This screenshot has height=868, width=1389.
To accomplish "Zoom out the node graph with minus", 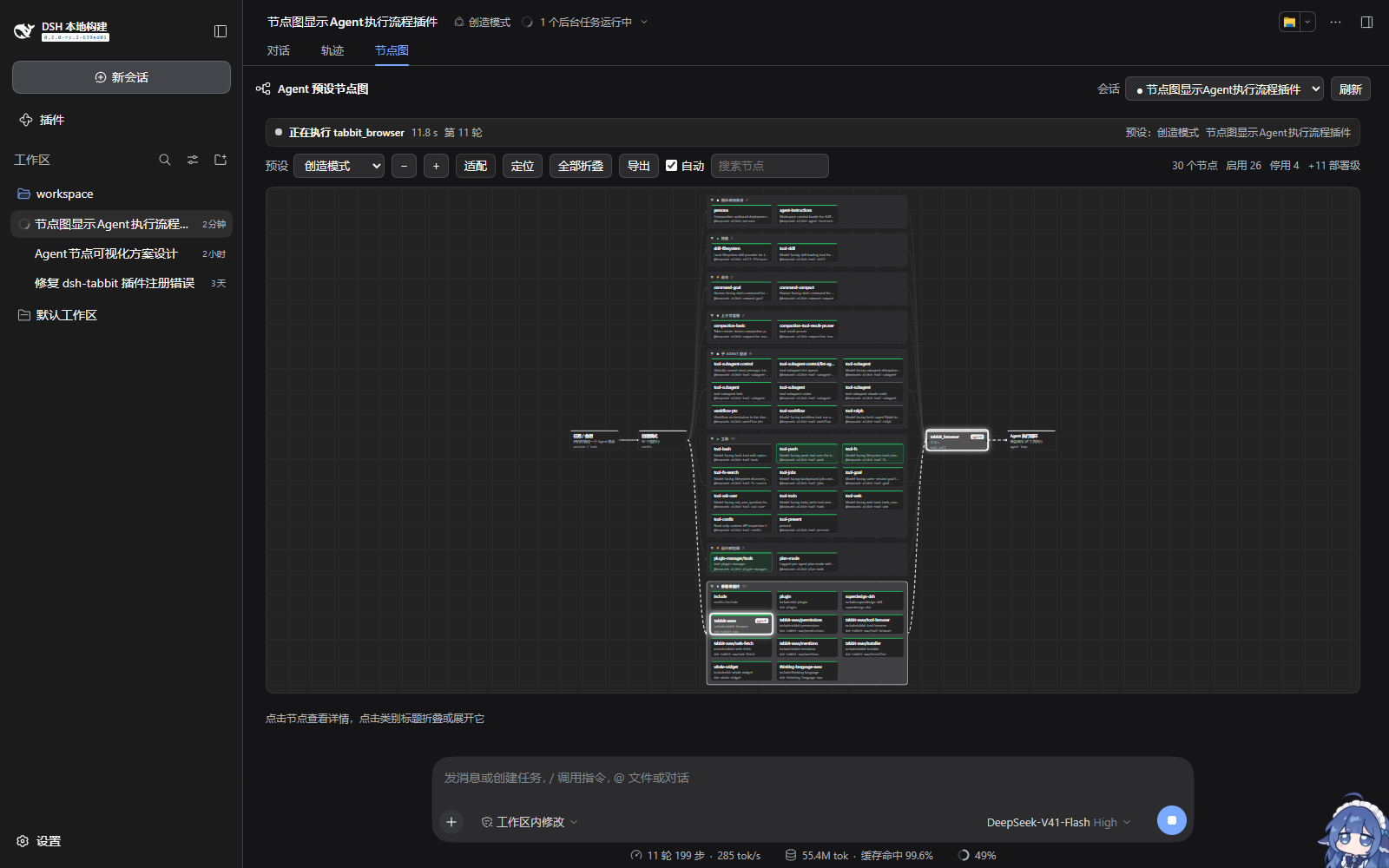I will pos(404,166).
